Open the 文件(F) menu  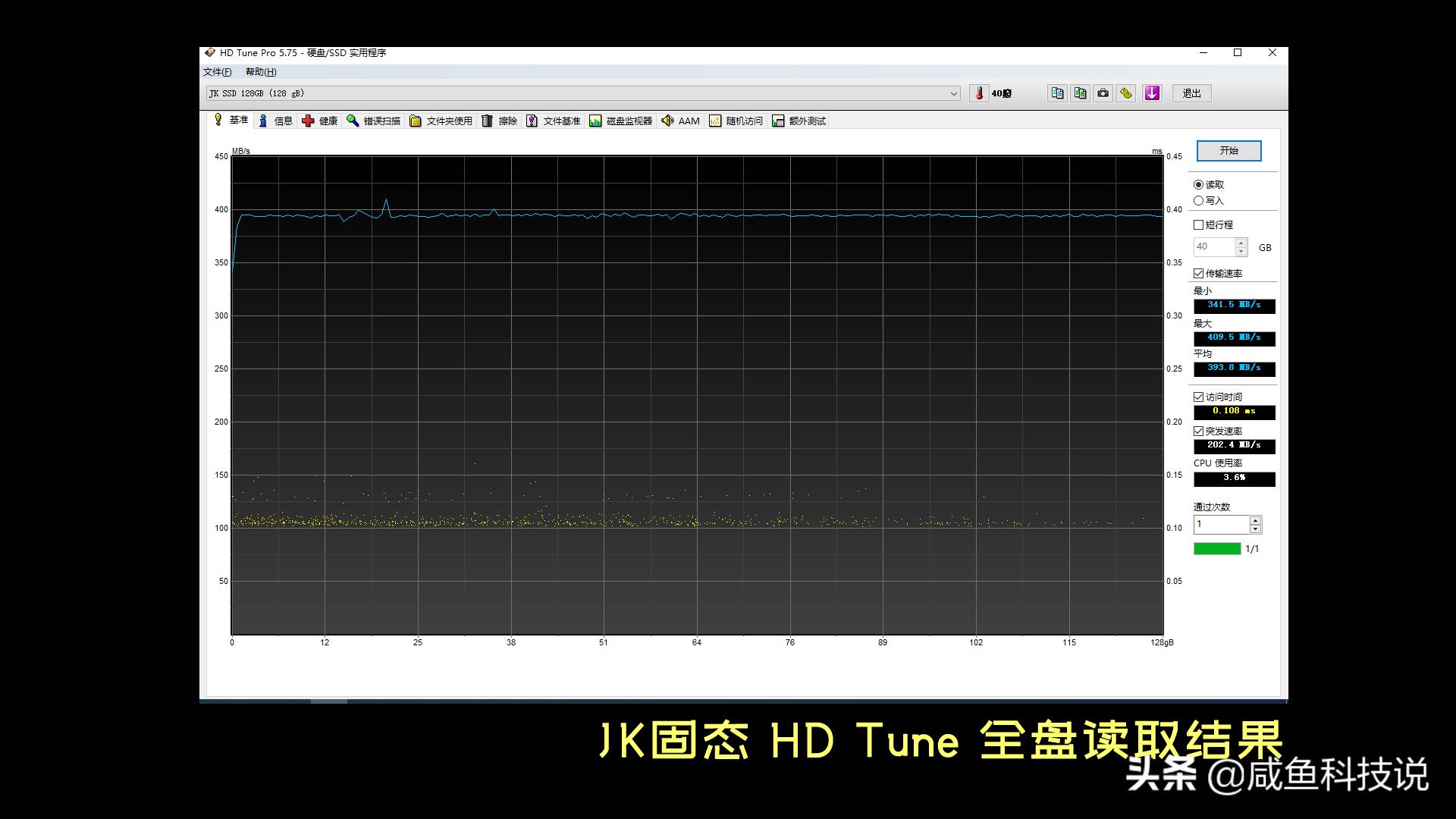(x=216, y=72)
